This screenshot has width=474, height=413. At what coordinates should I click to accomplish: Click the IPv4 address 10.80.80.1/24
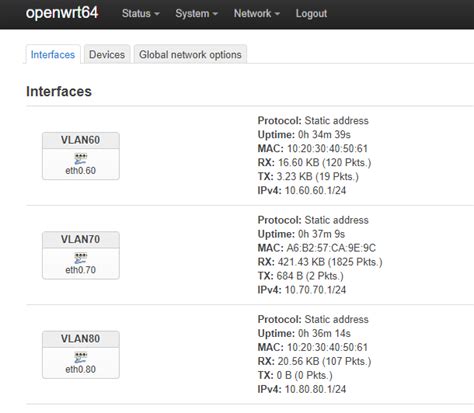[x=315, y=389]
